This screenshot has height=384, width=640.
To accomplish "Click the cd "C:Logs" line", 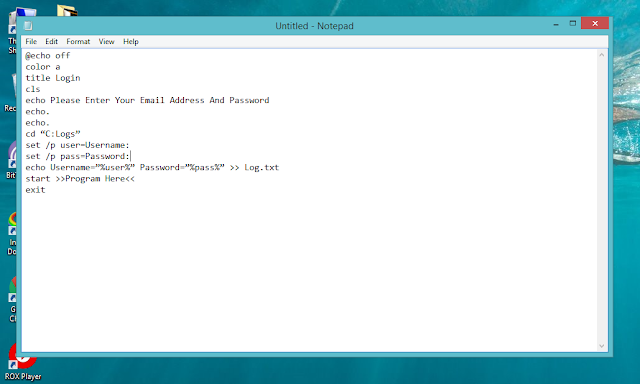I will (53, 134).
